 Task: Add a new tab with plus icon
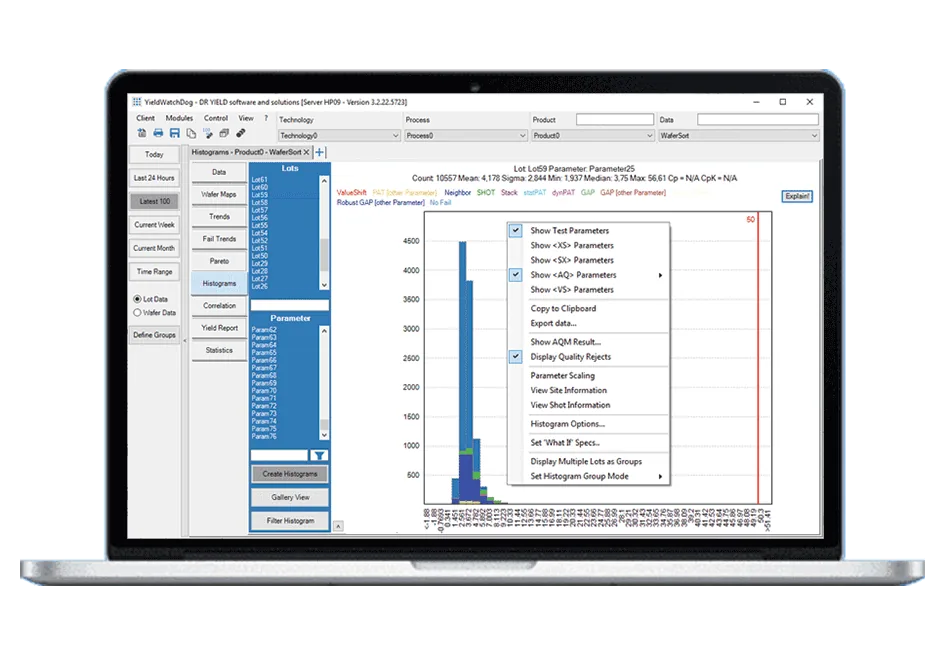coord(319,152)
